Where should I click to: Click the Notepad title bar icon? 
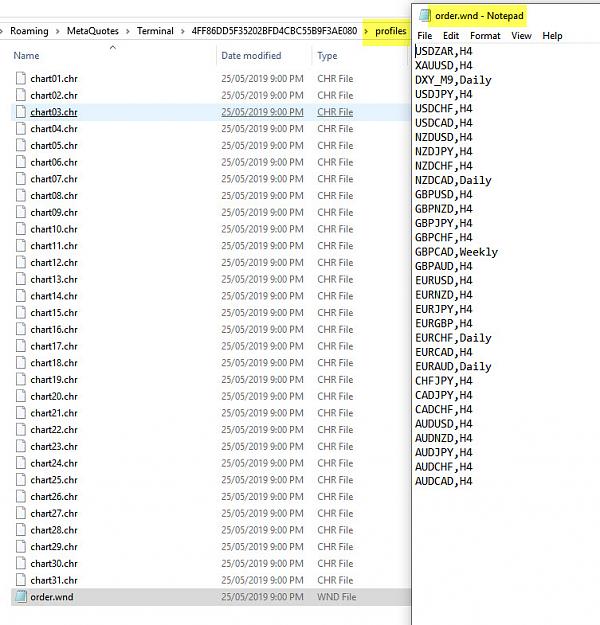425,16
